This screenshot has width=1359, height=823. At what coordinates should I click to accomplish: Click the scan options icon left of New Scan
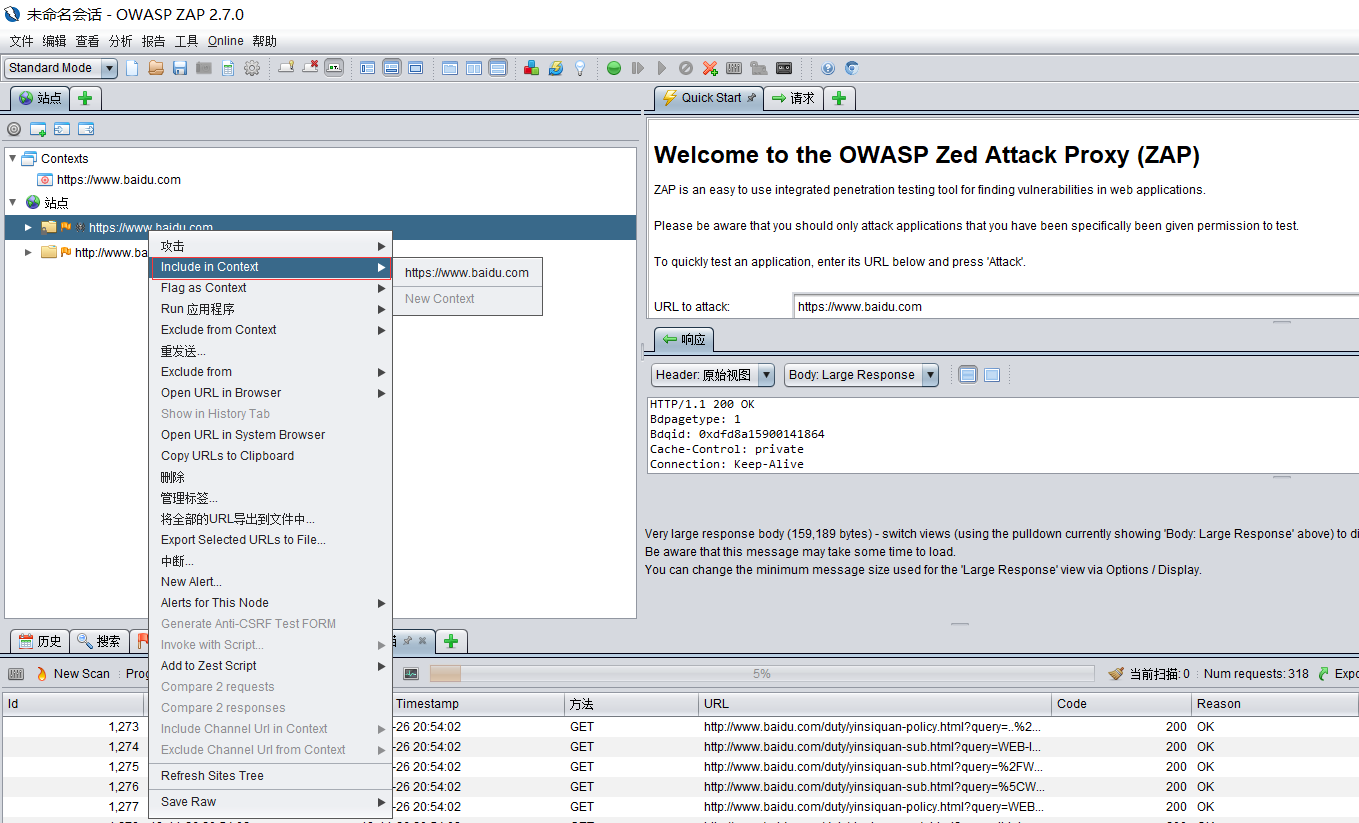point(16,674)
